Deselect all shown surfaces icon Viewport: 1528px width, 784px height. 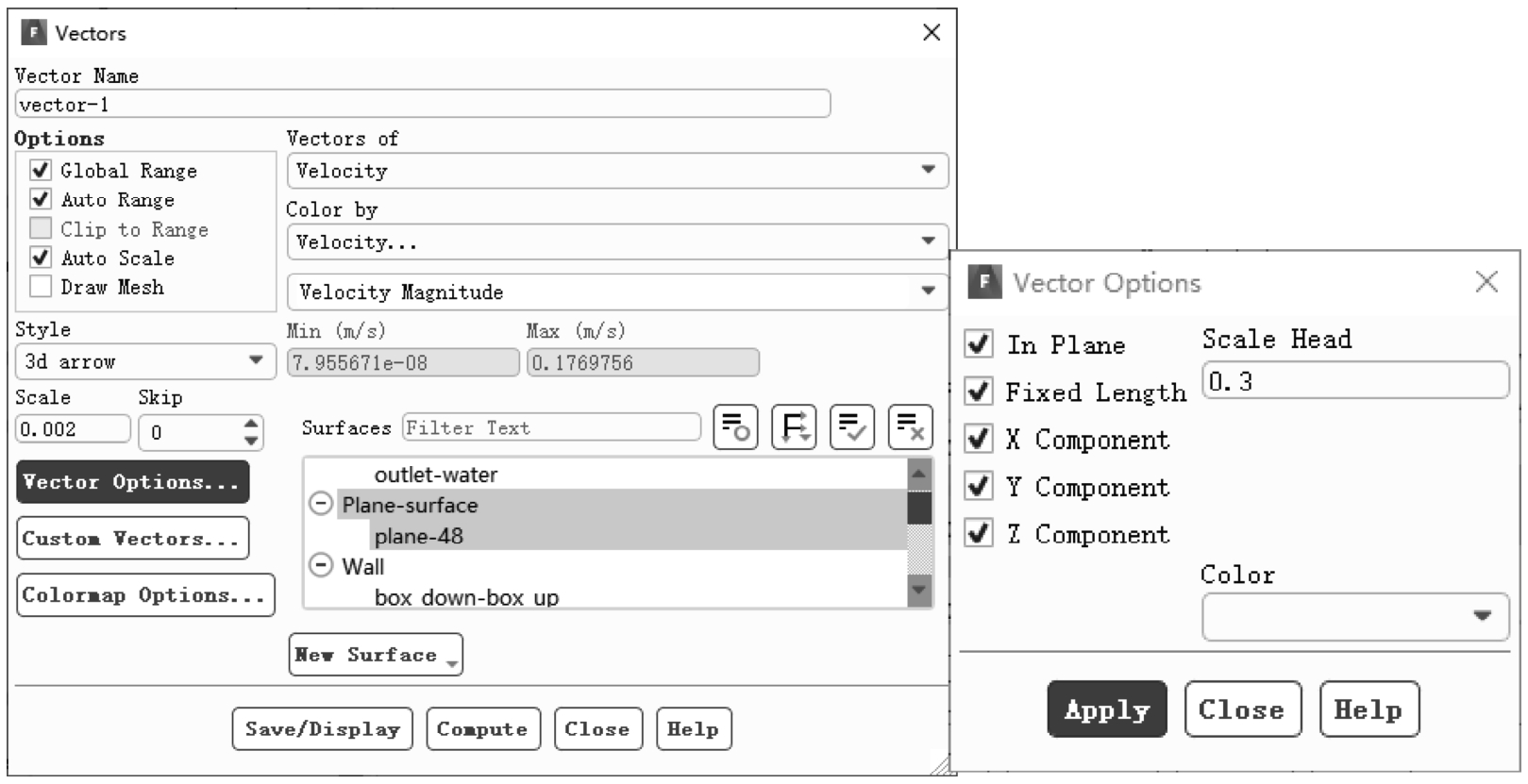[910, 427]
